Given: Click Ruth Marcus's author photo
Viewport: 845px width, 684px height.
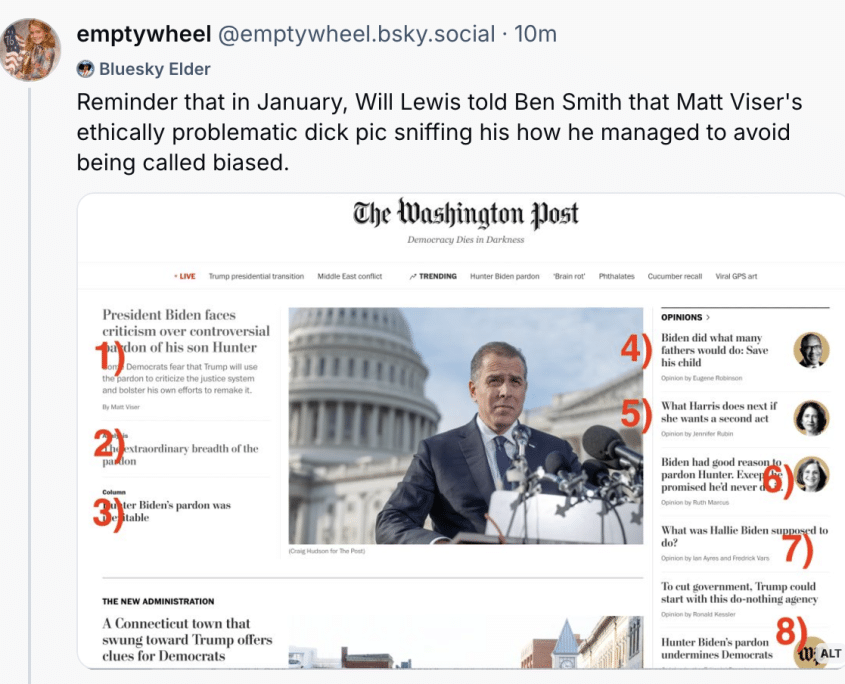Looking at the screenshot, I should 811,474.
